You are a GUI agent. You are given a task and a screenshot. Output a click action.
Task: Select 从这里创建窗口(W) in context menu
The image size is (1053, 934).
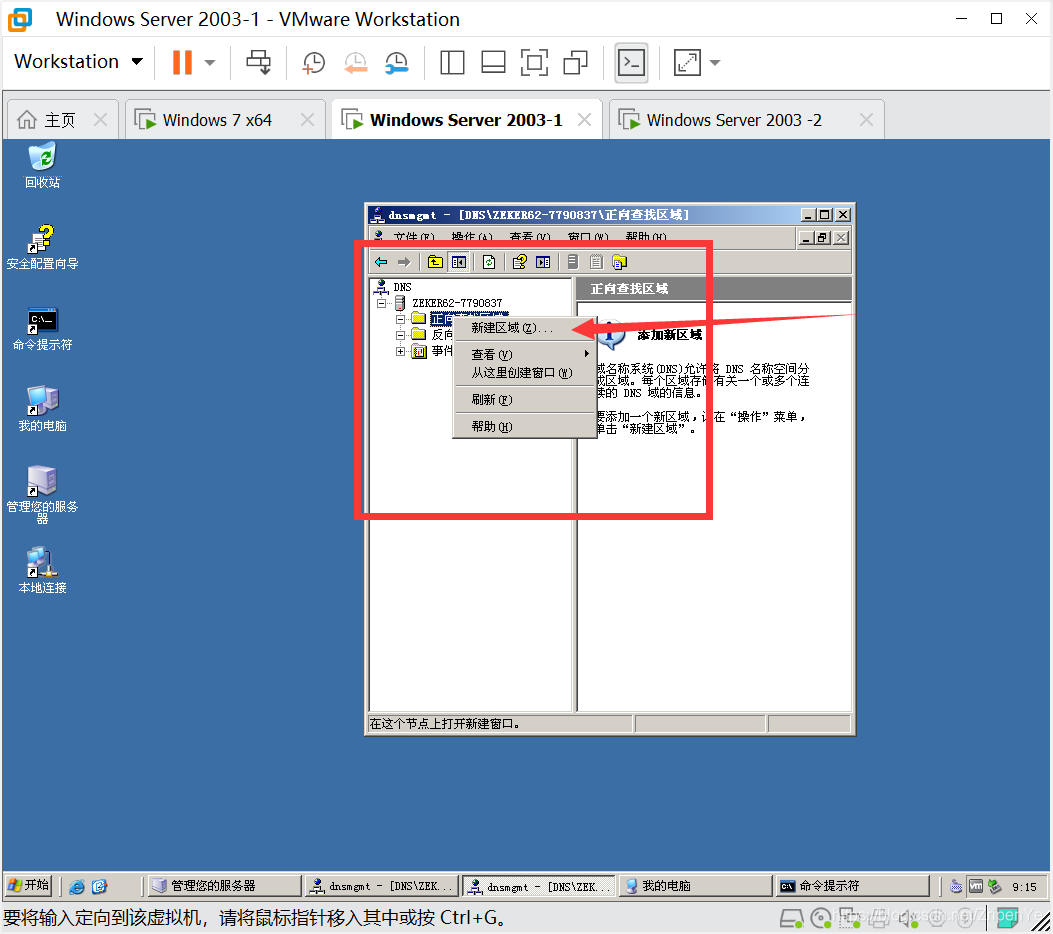(524, 373)
